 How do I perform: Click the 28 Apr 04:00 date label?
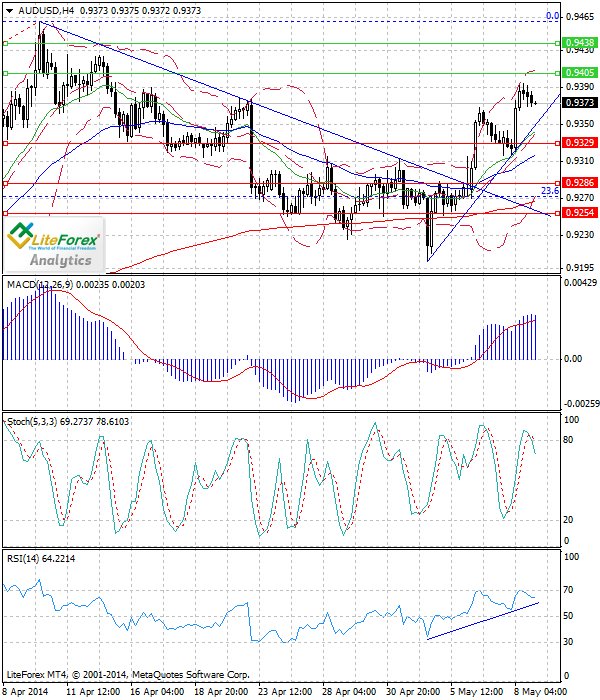click(x=349, y=692)
